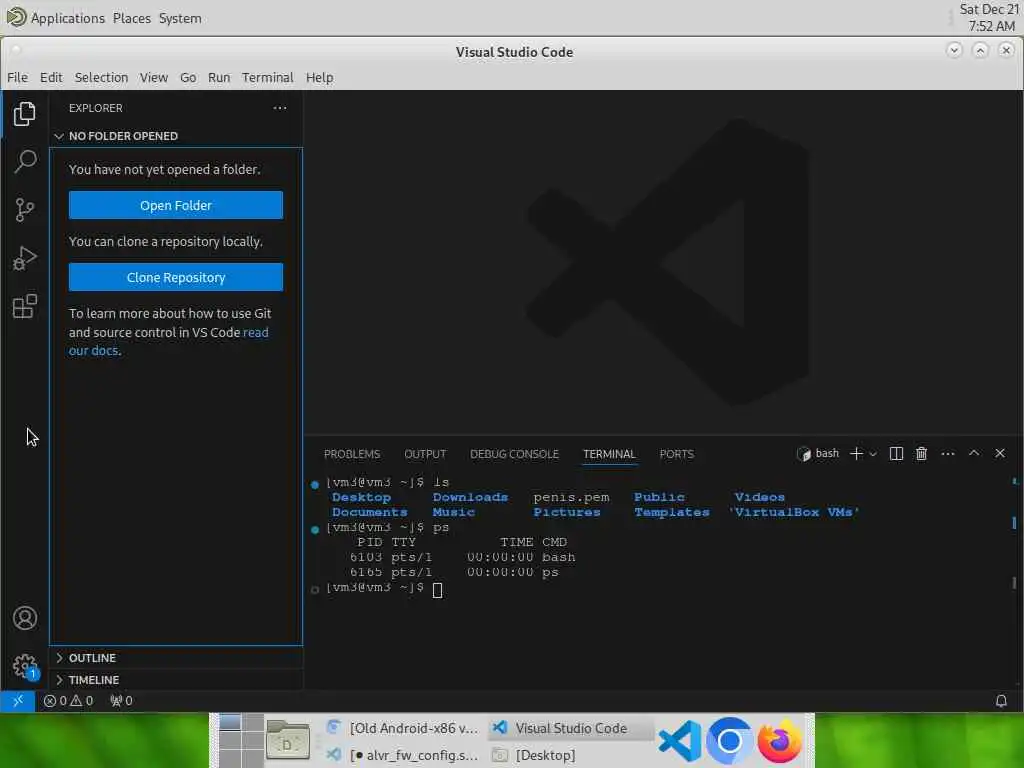Expand the TIMELINE section
Screen dimensions: 1024x768
[x=93, y=680]
